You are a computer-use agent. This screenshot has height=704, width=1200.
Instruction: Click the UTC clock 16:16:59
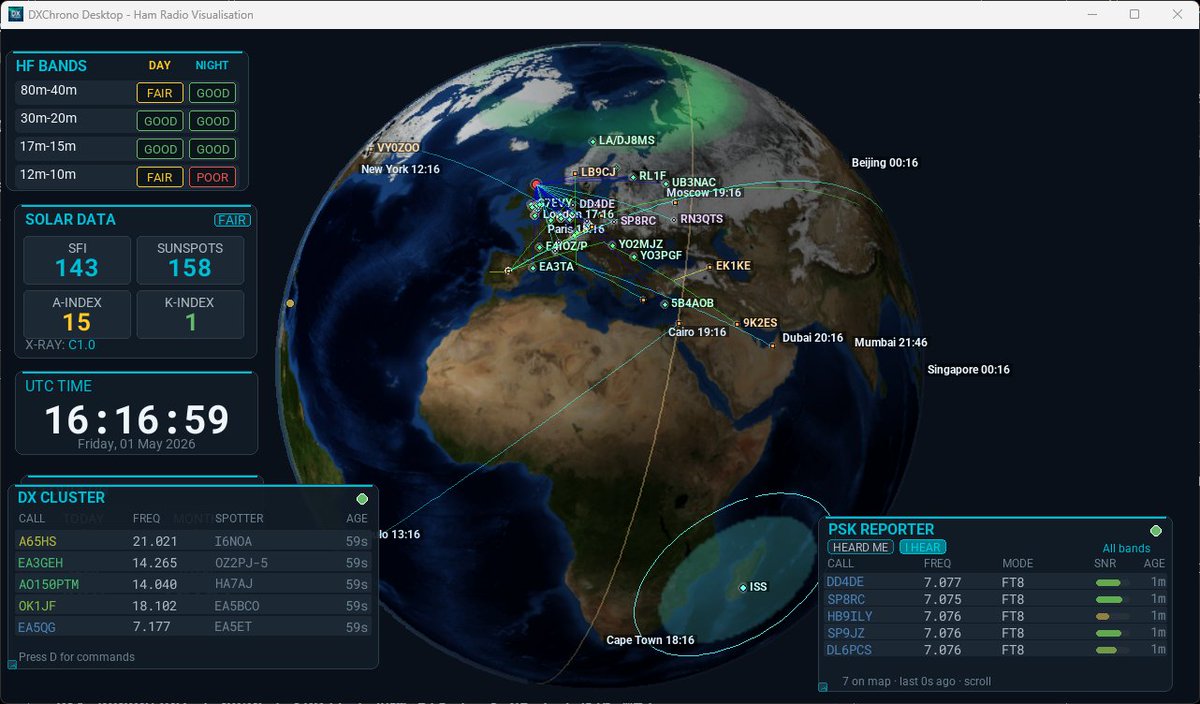[137, 420]
